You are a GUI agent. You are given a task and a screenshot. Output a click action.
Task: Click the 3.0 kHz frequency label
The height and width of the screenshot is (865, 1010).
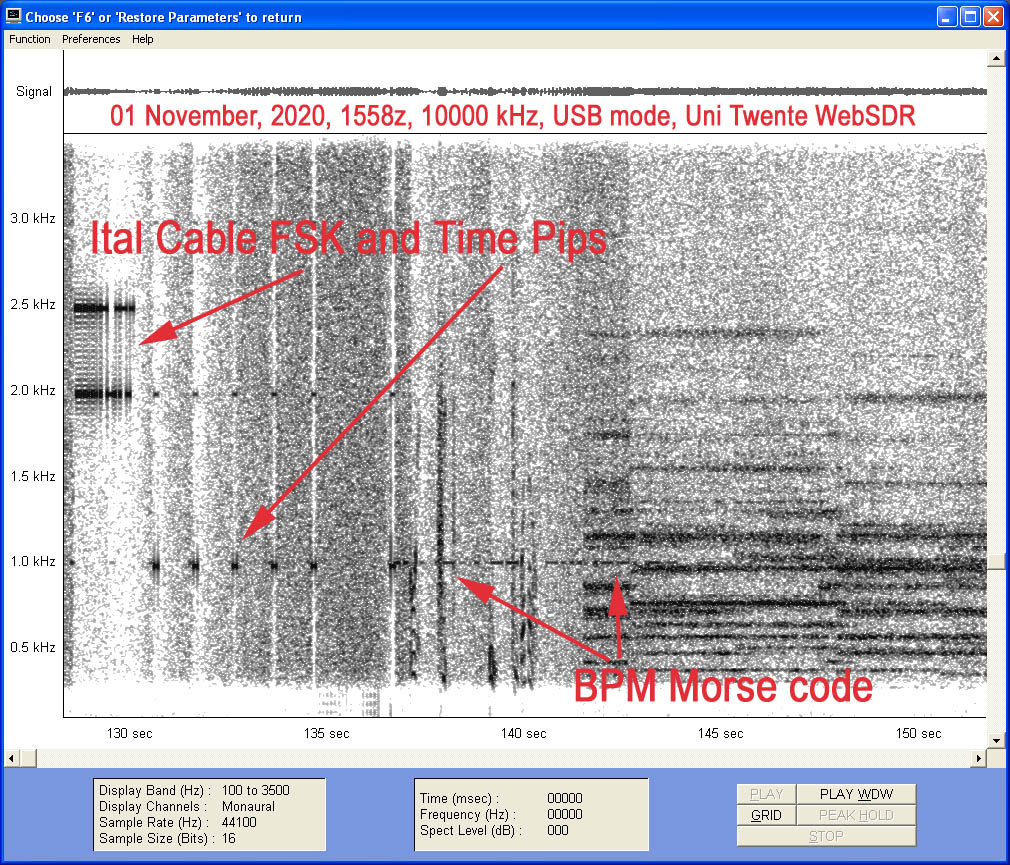33,218
